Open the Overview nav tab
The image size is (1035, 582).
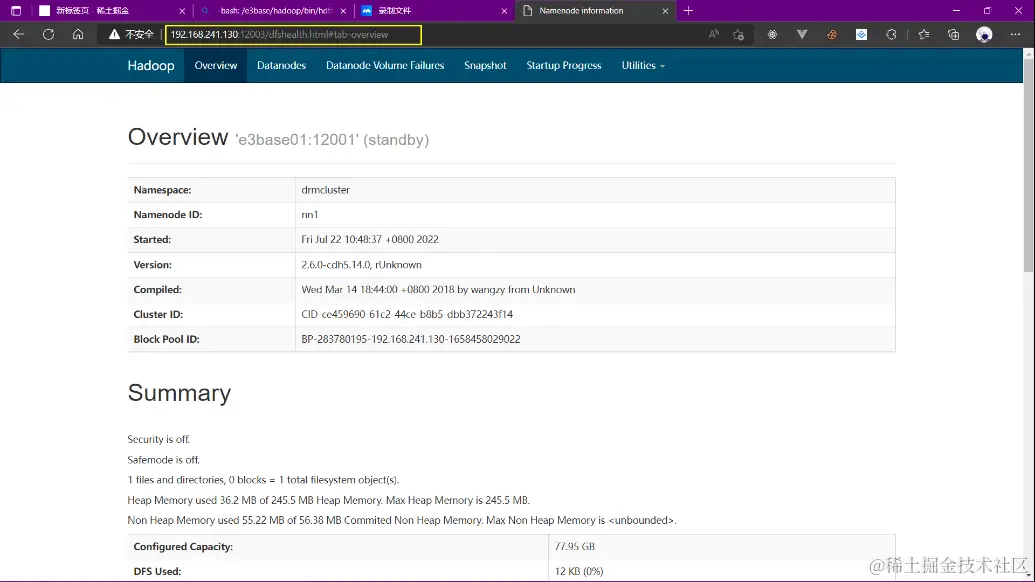[216, 65]
